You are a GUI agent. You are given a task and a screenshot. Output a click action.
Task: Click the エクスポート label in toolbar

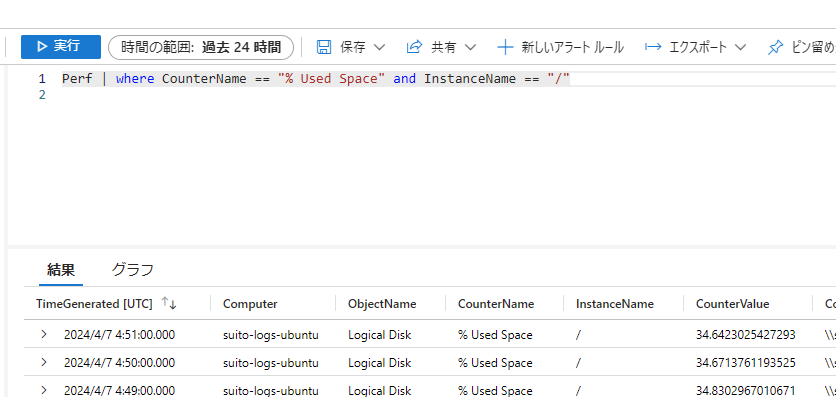pos(698,47)
